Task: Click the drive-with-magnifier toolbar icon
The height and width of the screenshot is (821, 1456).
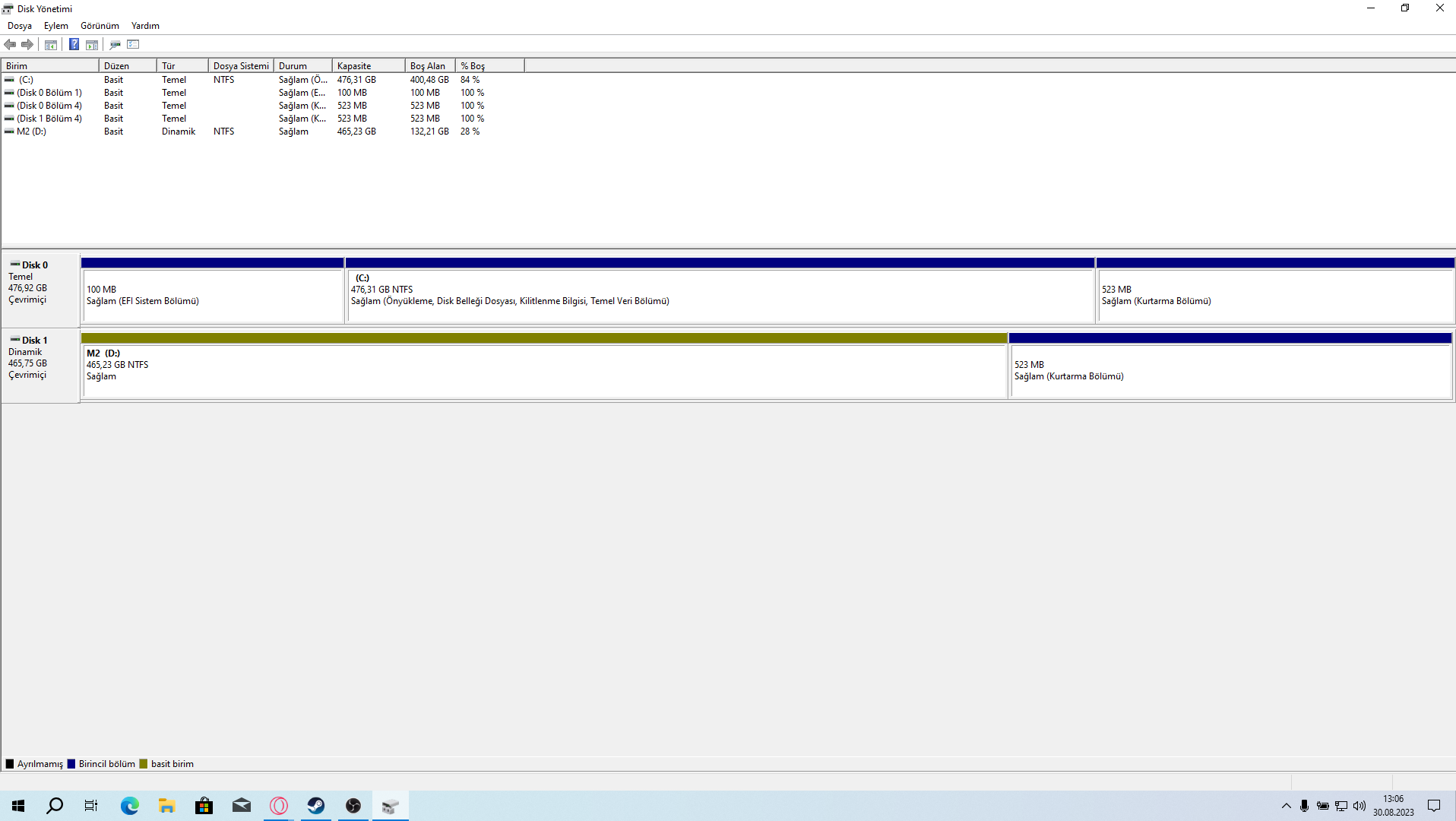Action: 115,45
